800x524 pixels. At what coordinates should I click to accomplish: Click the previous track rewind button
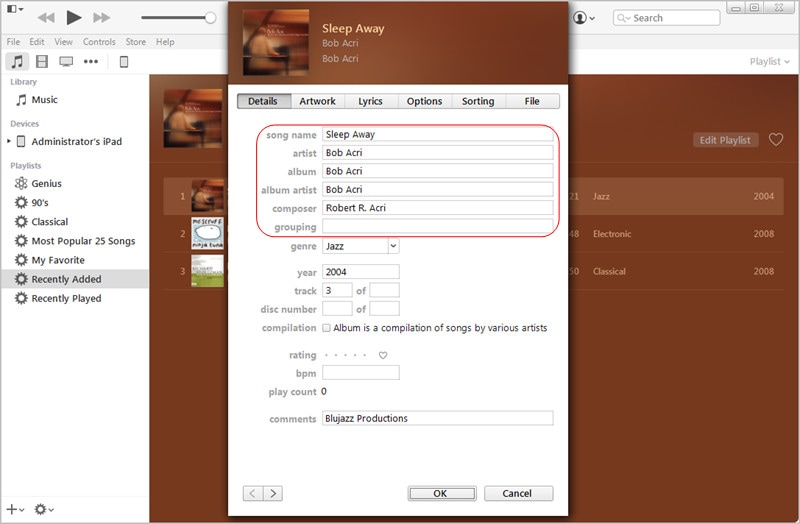coord(46,18)
